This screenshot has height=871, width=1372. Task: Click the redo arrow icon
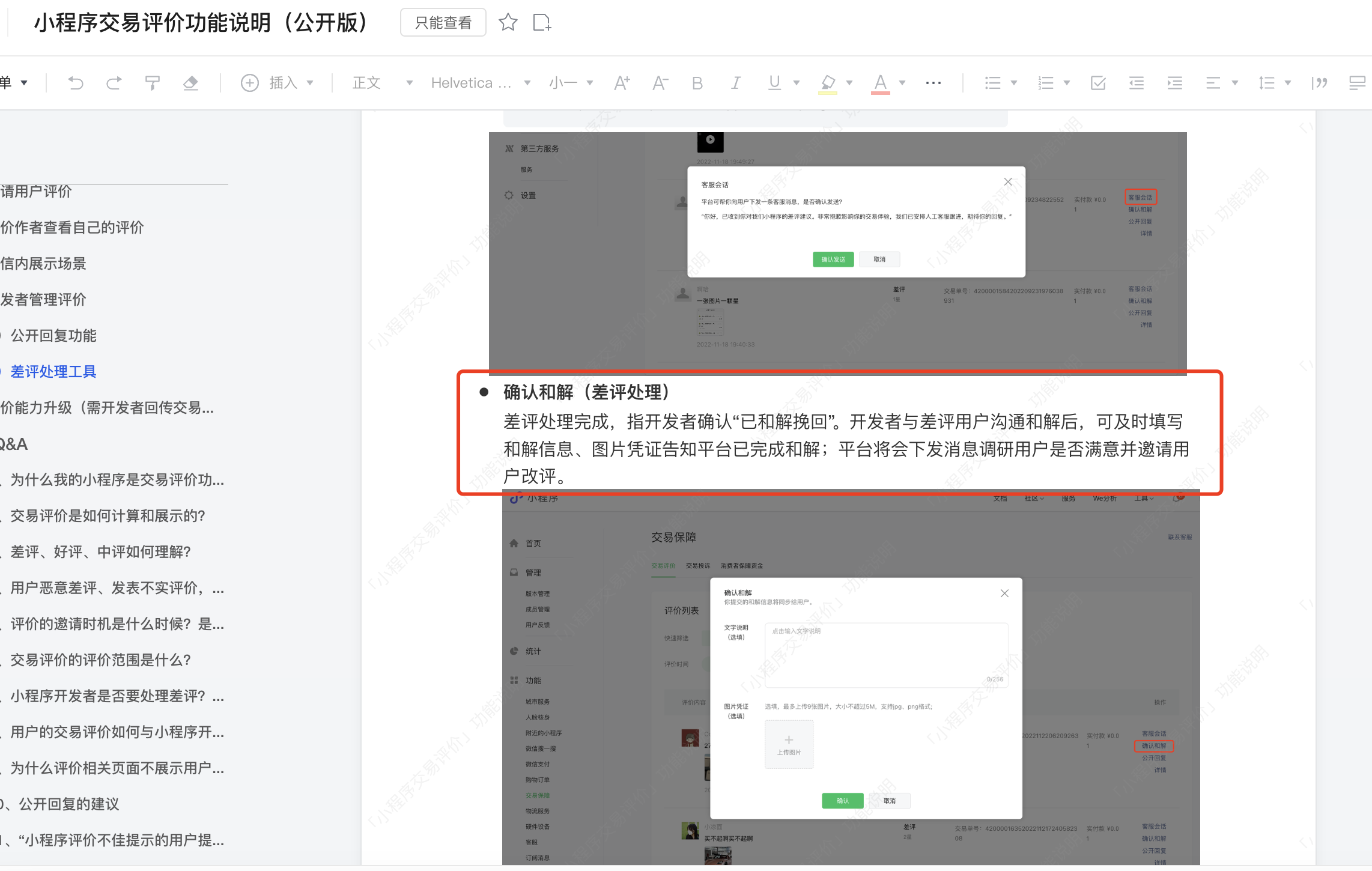(x=114, y=83)
